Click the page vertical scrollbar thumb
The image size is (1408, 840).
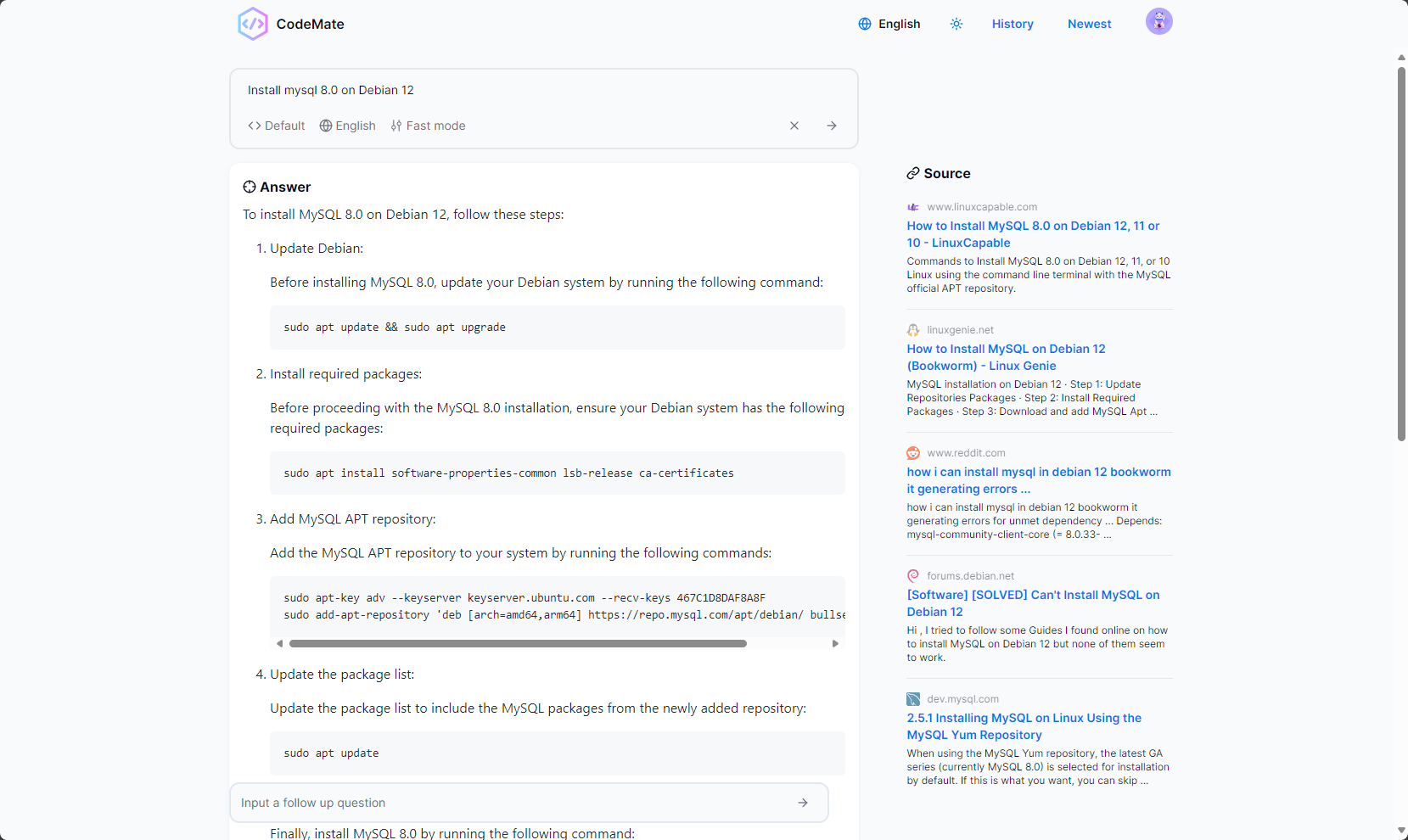tap(1401, 254)
